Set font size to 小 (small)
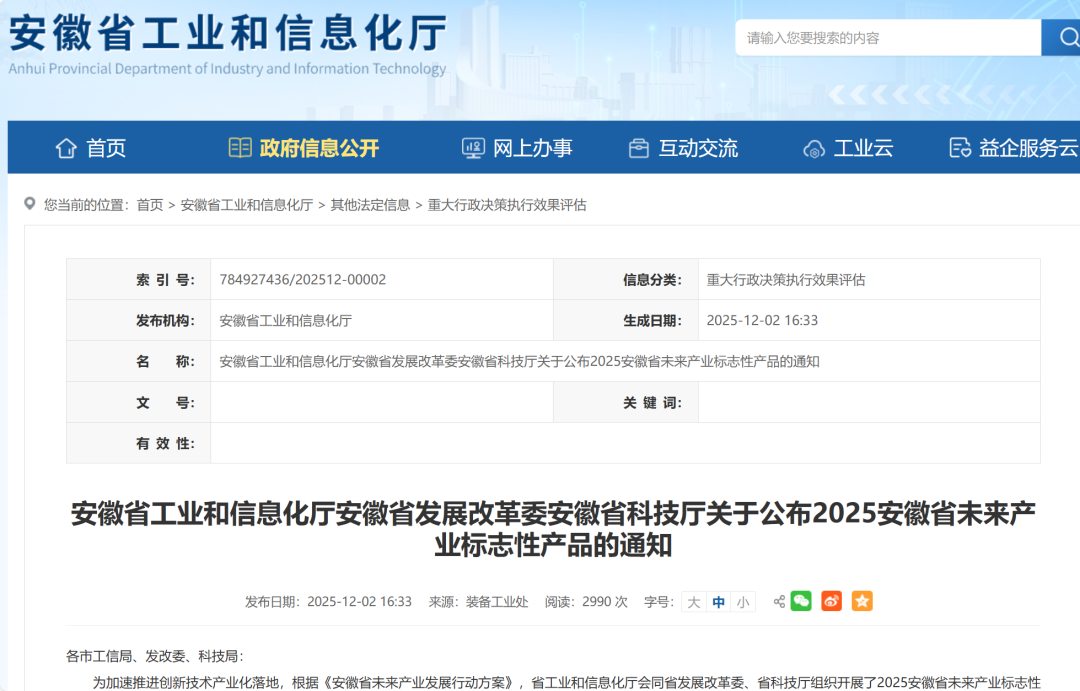This screenshot has height=691, width=1080. click(743, 602)
